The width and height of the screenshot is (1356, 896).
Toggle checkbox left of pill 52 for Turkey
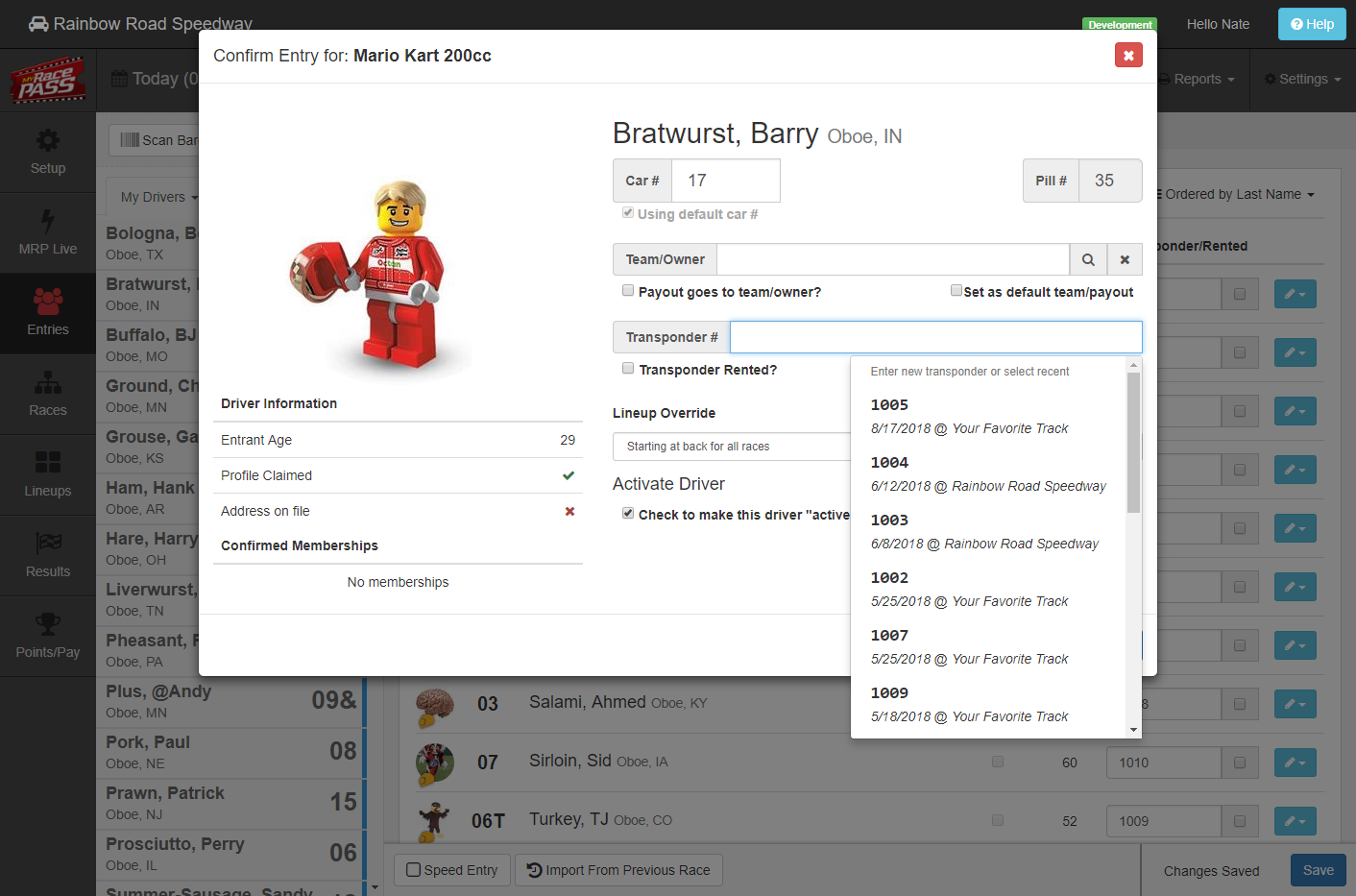(x=998, y=820)
